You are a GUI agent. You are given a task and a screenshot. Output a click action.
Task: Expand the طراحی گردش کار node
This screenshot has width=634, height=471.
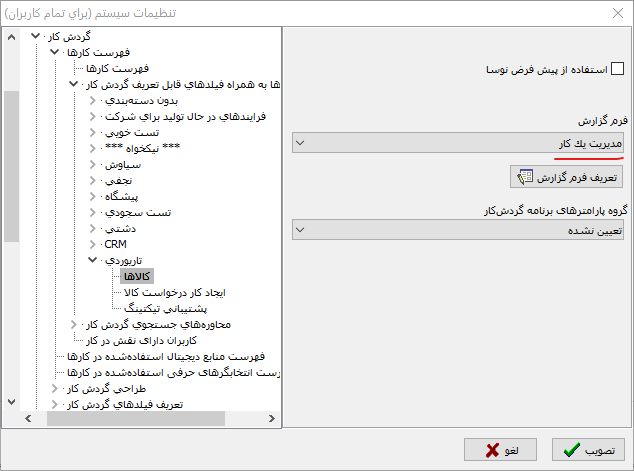click(x=53, y=388)
